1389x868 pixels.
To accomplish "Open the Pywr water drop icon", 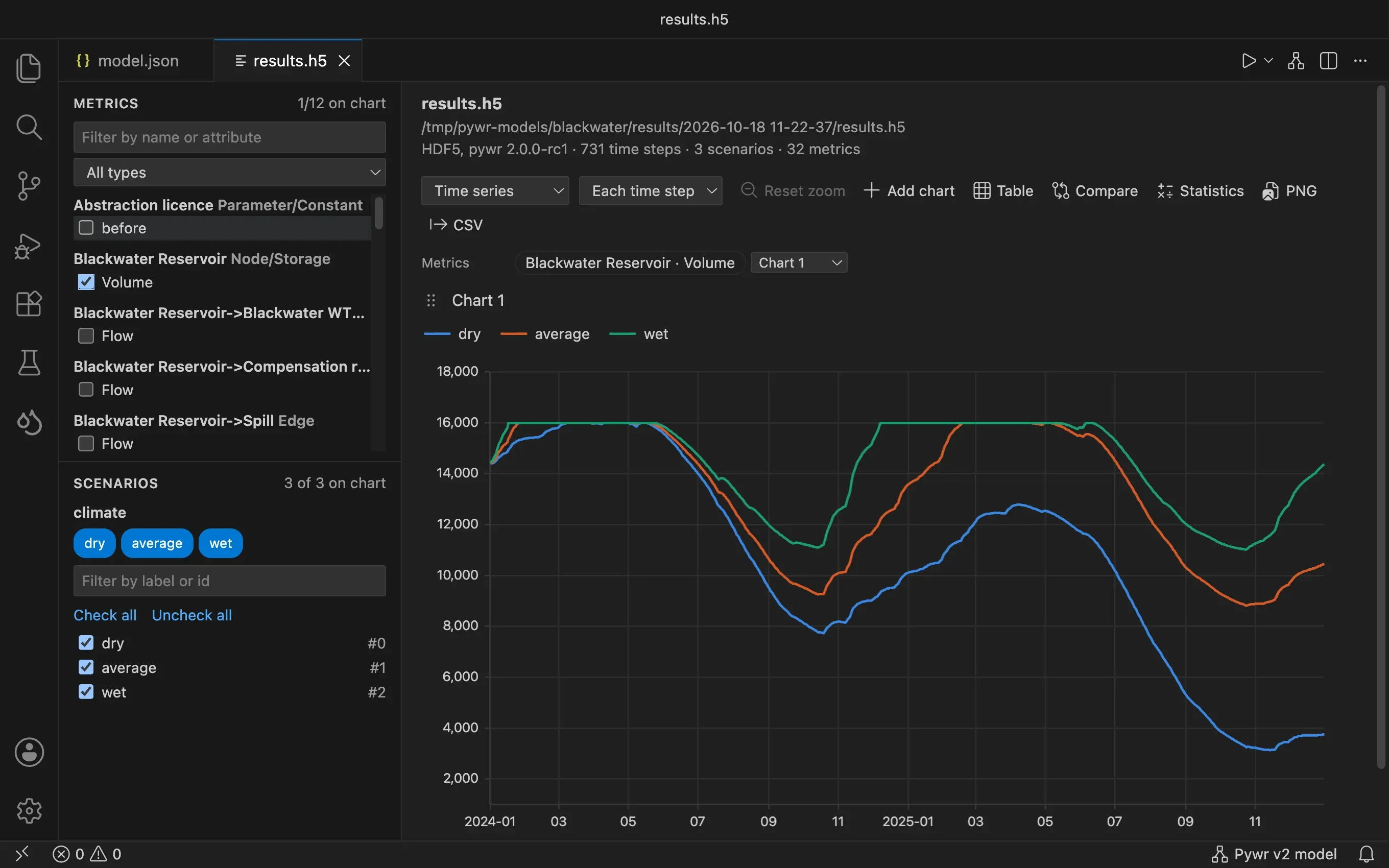I will click(x=29, y=423).
